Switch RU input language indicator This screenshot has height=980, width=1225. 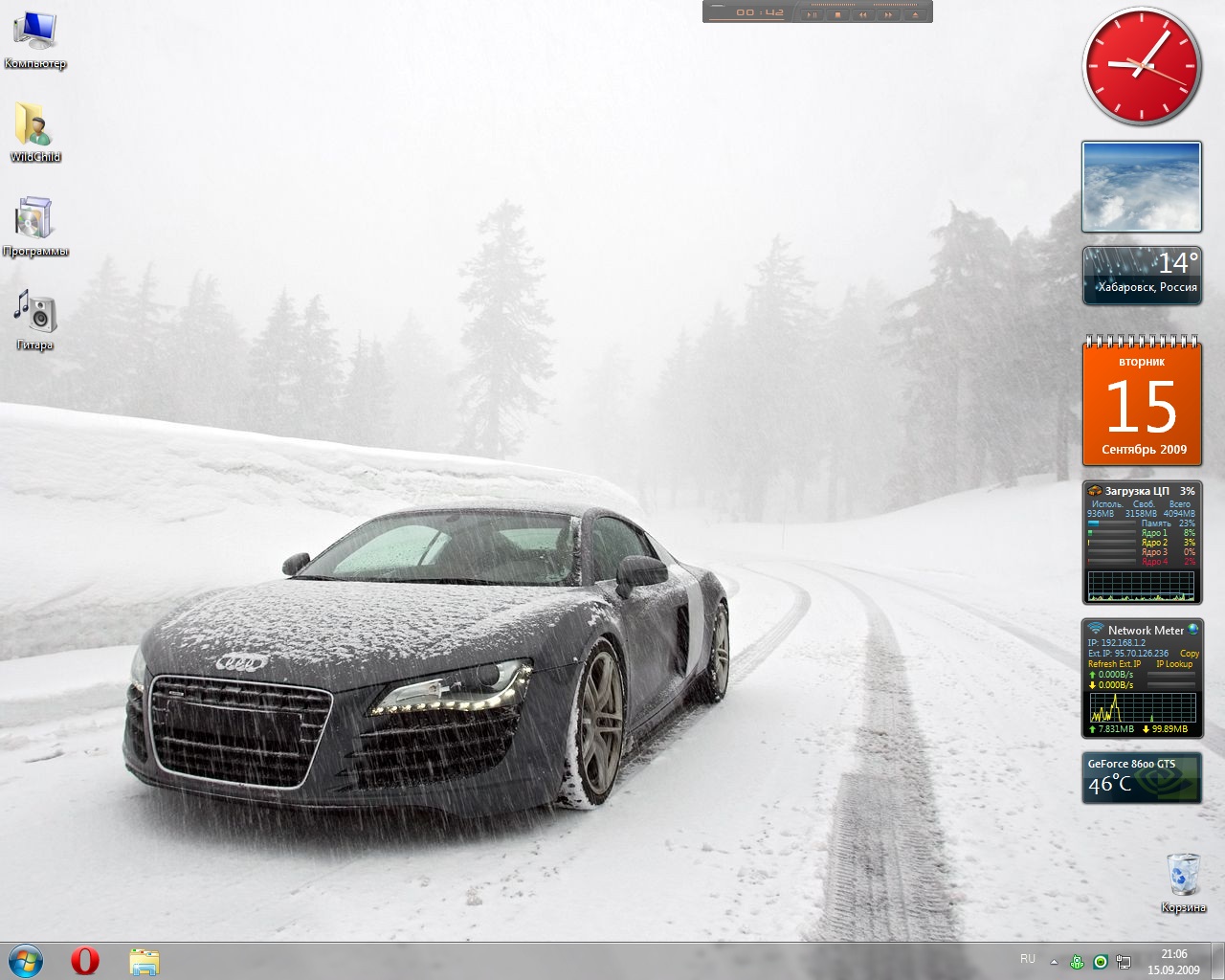click(1027, 959)
